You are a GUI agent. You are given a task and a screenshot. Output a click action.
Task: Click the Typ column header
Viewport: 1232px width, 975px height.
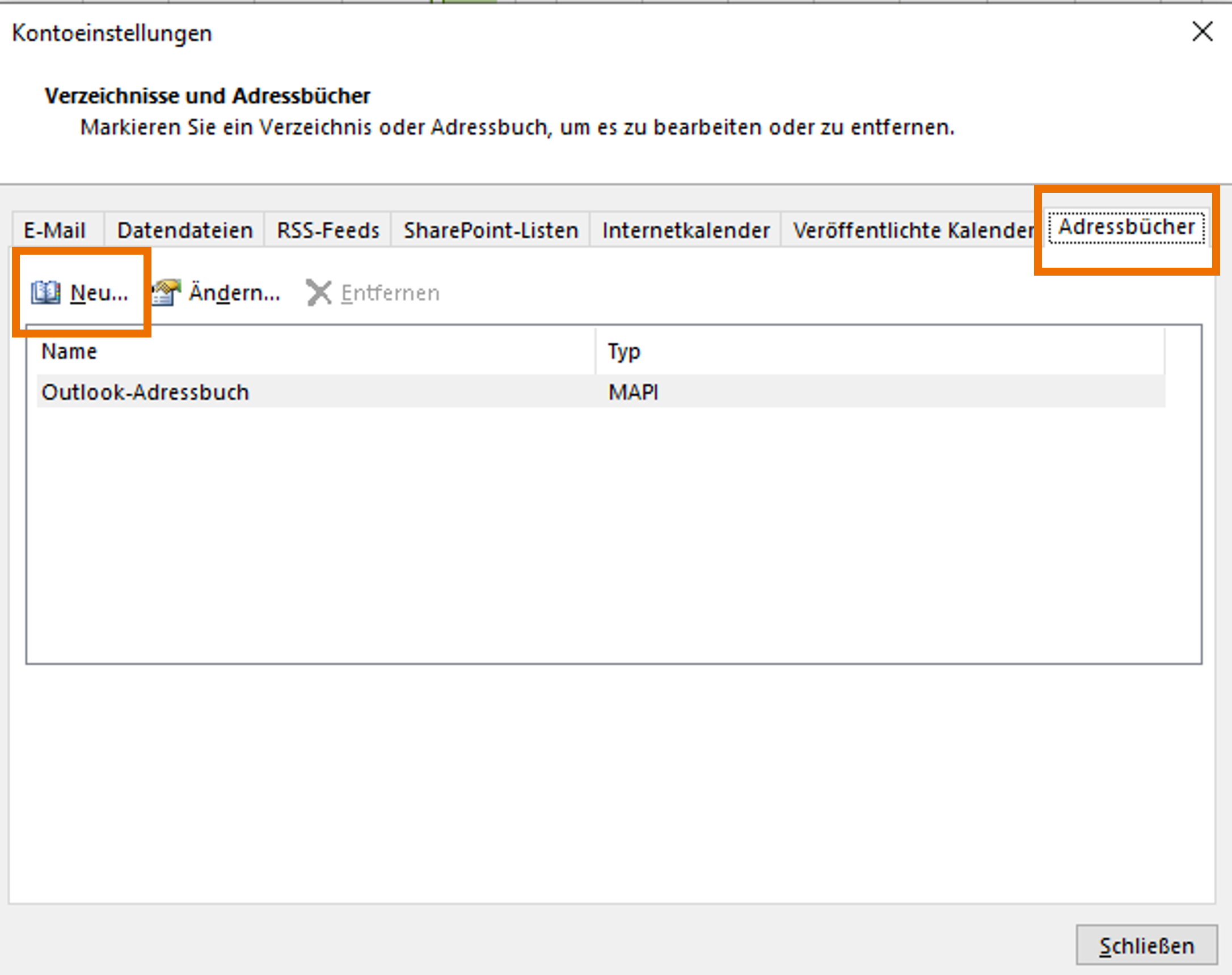[623, 351]
